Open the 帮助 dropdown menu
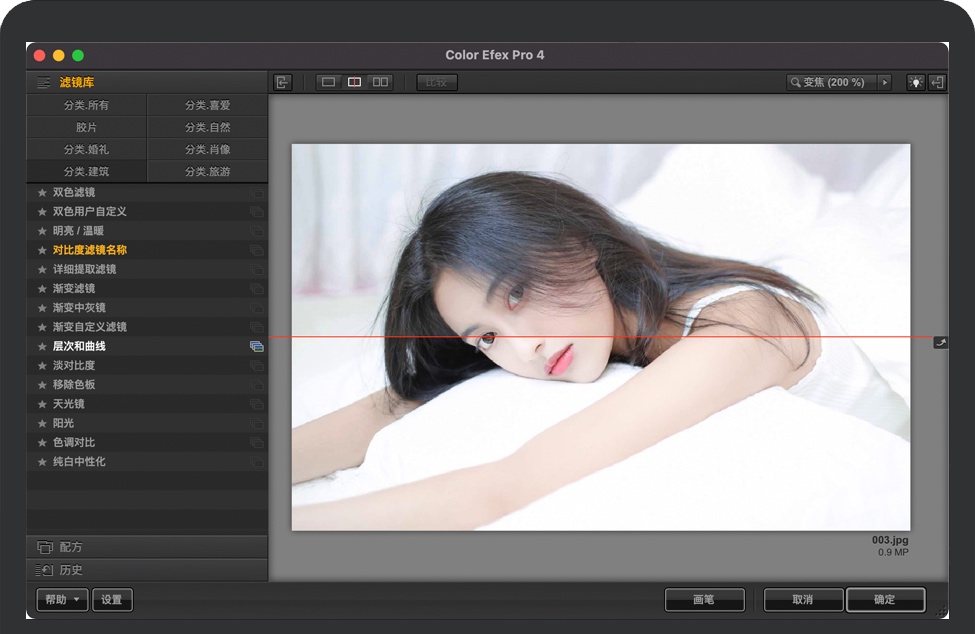Image resolution: width=975 pixels, height=634 pixels. 62,600
